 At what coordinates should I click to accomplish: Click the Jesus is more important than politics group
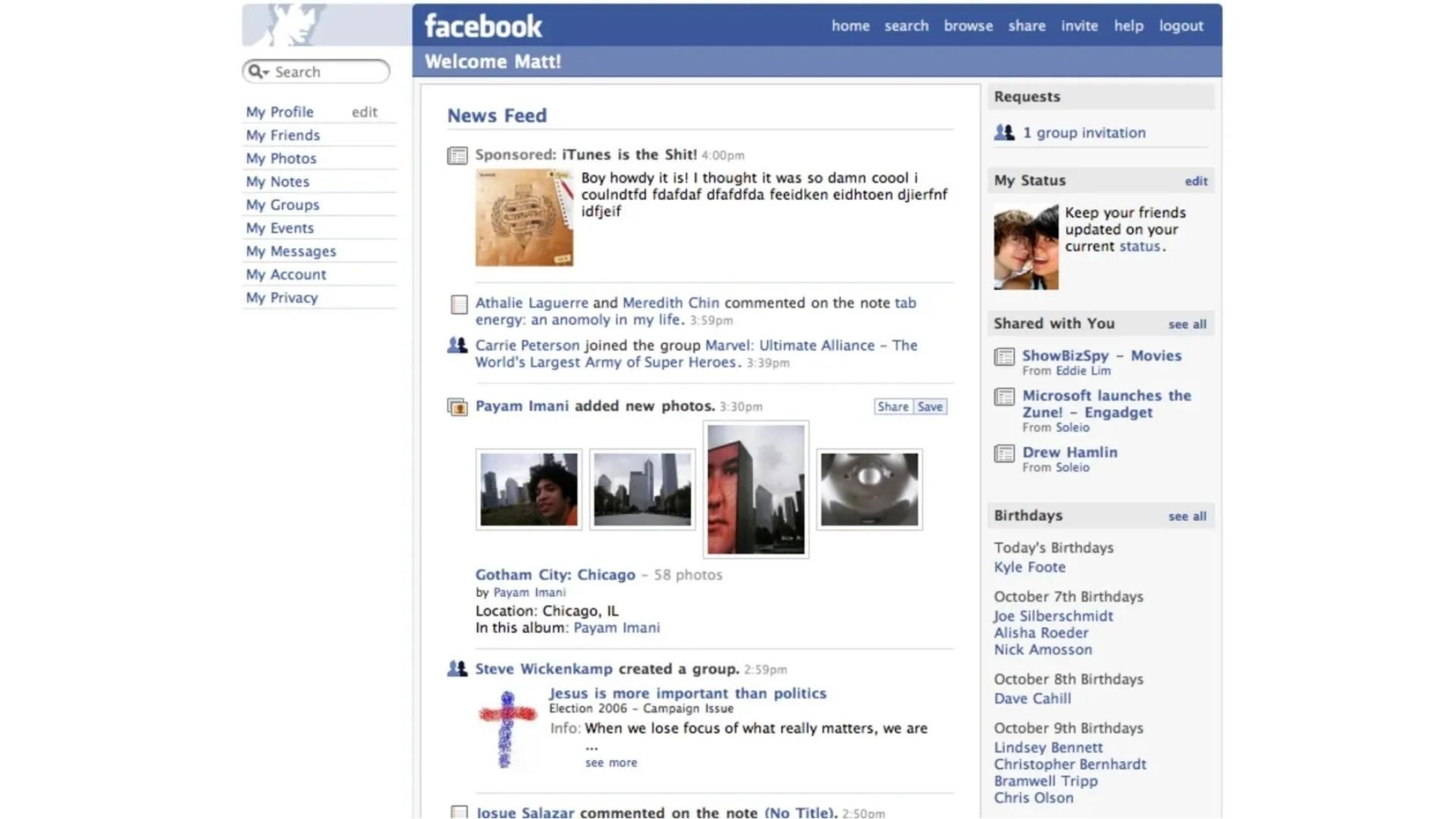(x=687, y=693)
